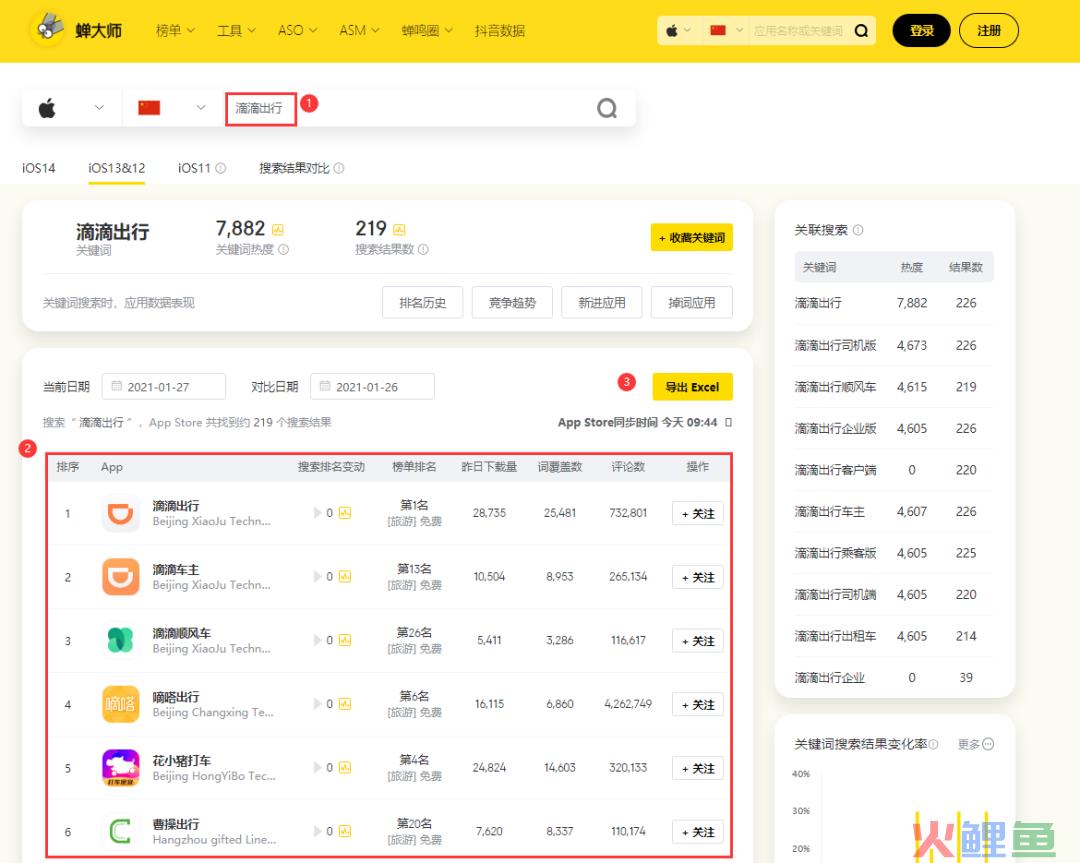This screenshot has width=1080, height=863.
Task: Click the 登录 button
Action: (x=922, y=30)
